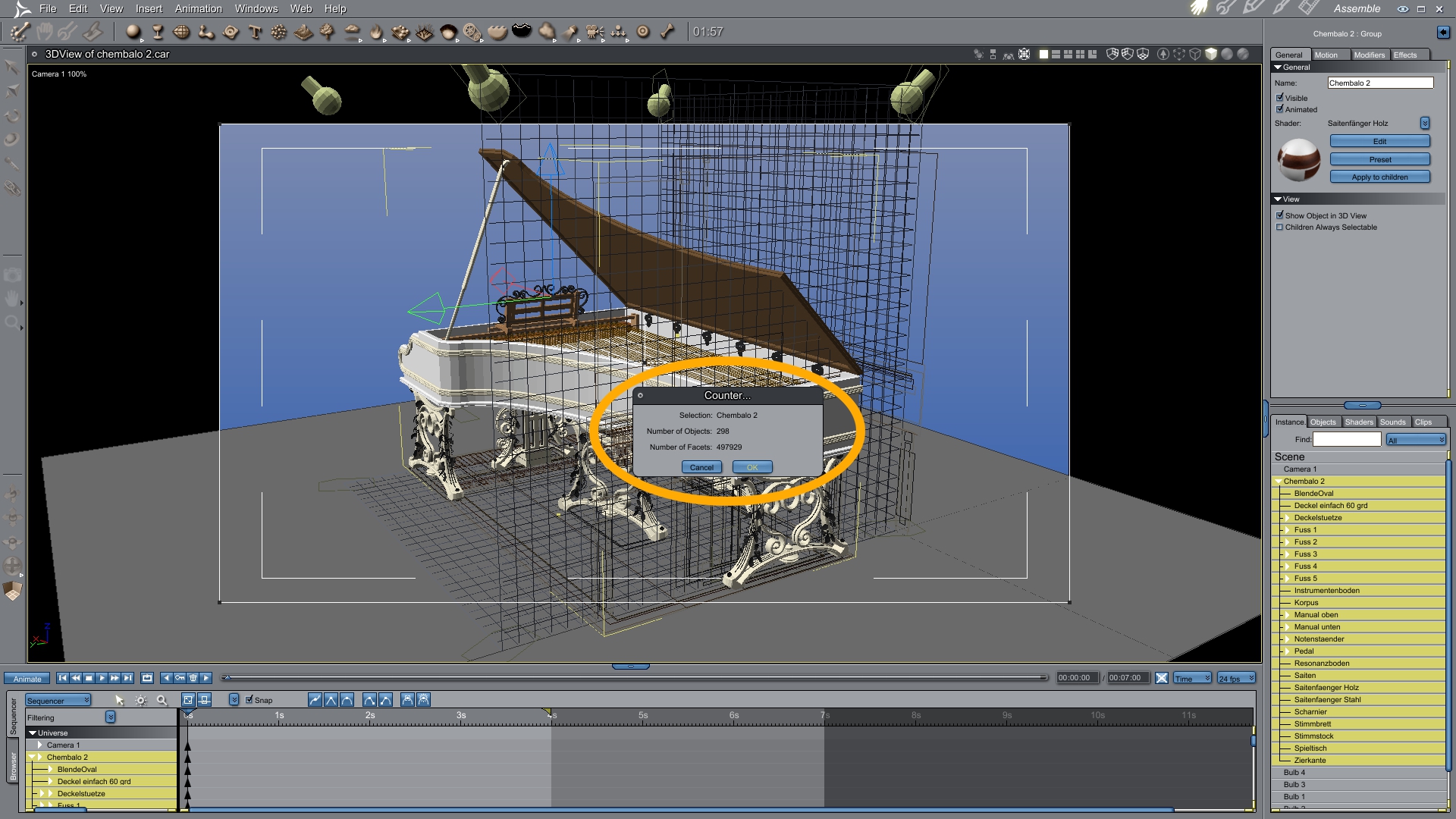
Task: Open the Sequencer dropdown
Action: [58, 700]
